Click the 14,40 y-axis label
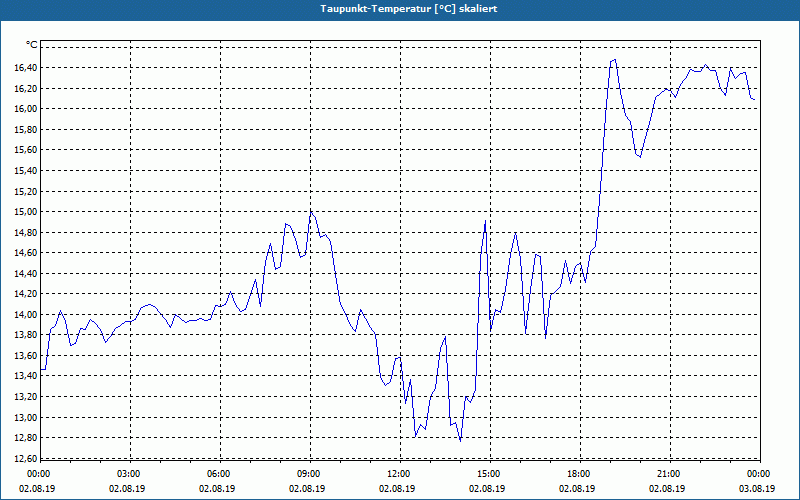The width and height of the screenshot is (800, 500). click(26, 273)
